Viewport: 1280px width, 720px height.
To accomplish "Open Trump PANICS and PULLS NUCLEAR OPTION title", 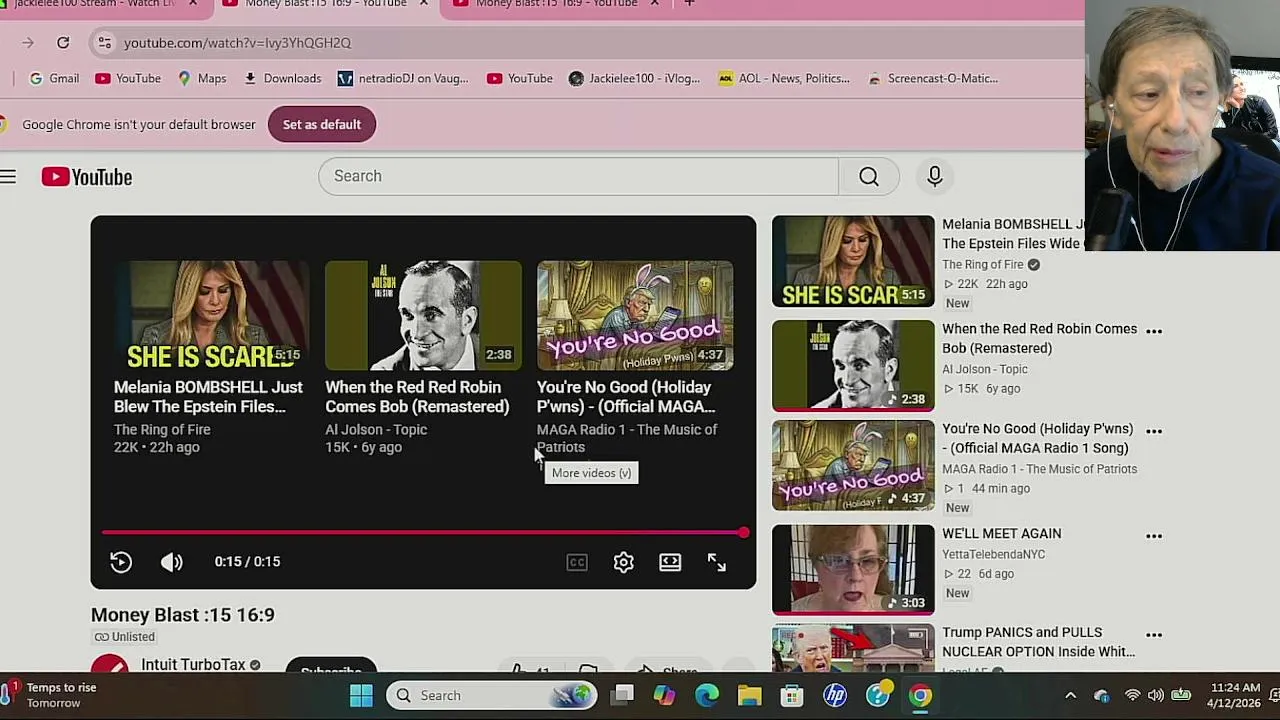I will click(1038, 642).
